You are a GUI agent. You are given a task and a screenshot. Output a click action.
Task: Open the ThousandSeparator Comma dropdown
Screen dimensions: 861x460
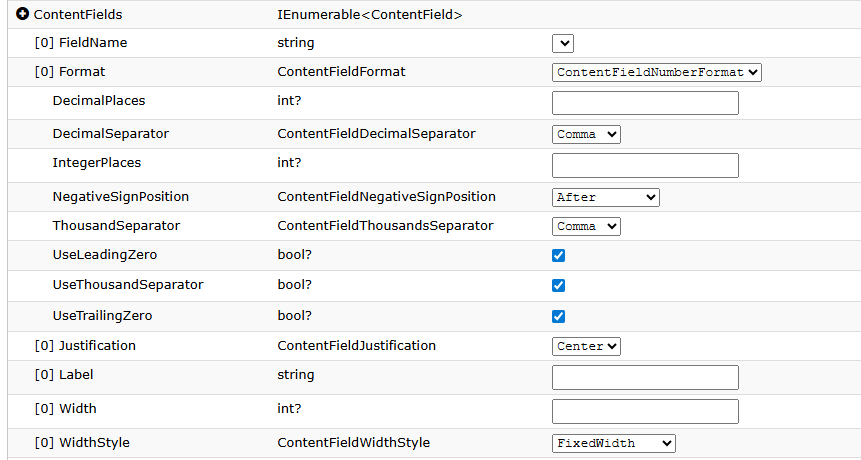(x=586, y=226)
